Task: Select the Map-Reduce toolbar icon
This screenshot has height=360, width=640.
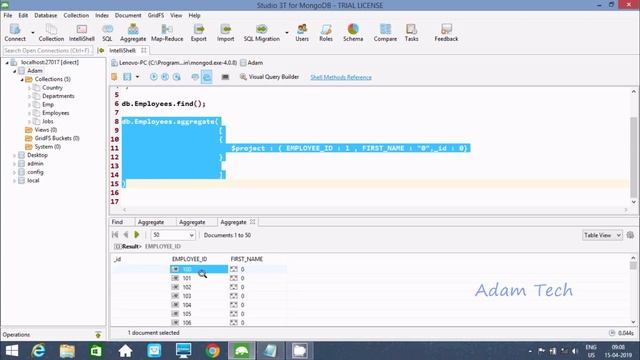Action: click(167, 33)
